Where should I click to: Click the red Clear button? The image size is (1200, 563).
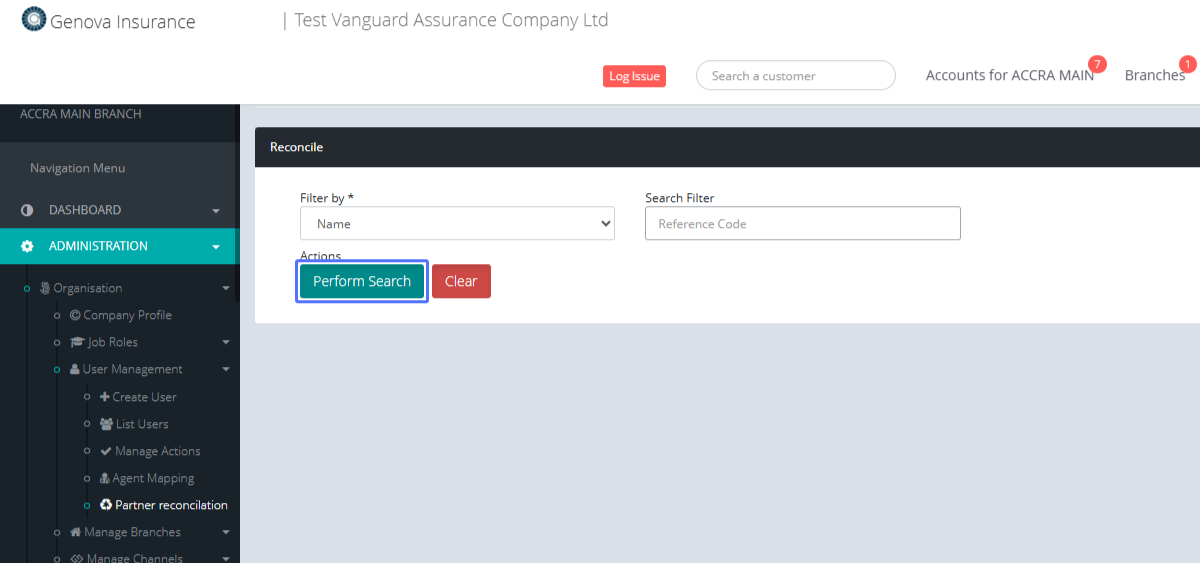click(461, 281)
